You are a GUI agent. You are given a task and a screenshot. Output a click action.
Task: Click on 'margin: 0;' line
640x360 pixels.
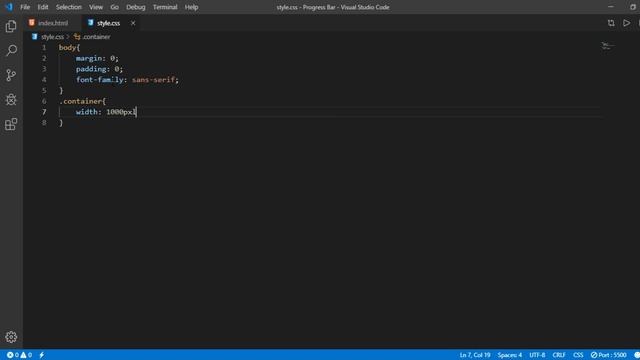(x=97, y=58)
